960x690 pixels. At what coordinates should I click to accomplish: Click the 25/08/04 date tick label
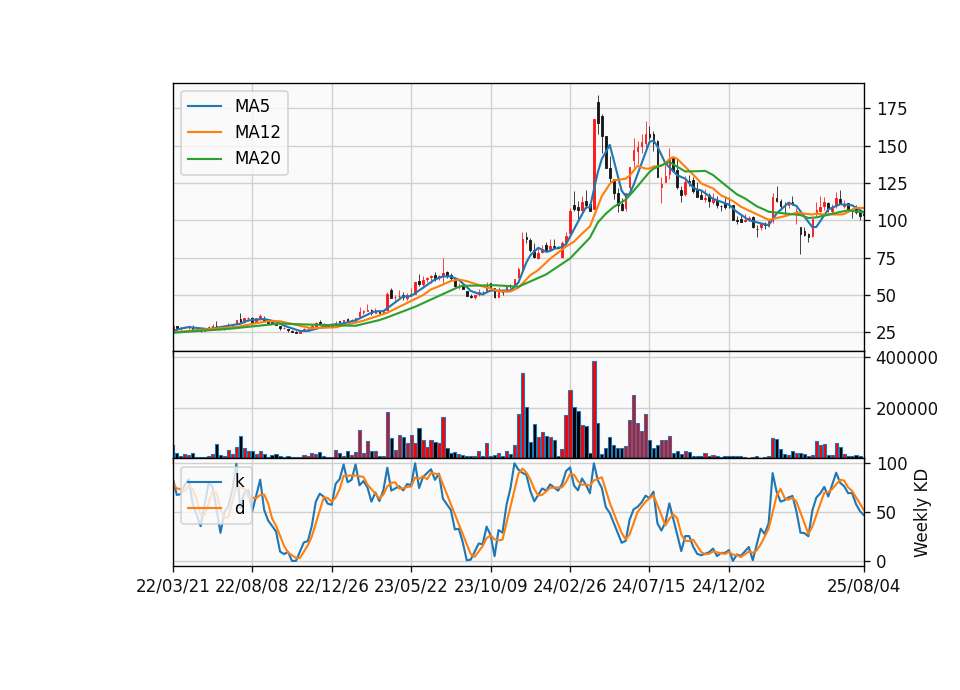tap(864, 586)
